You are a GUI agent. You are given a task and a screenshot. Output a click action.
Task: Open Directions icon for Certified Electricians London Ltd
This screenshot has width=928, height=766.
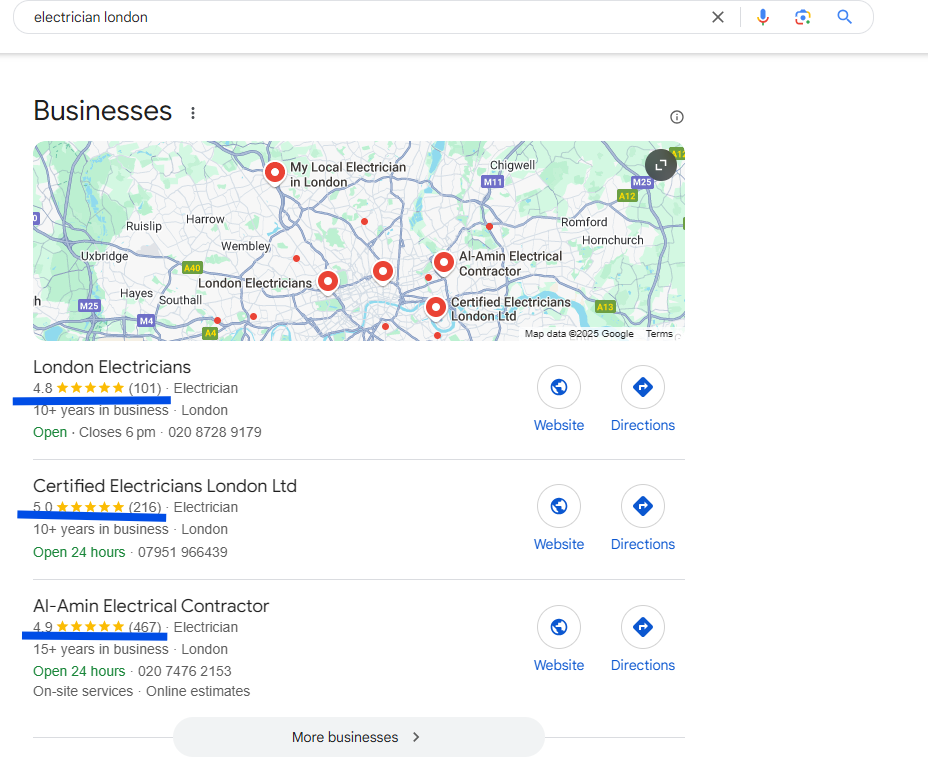click(x=643, y=506)
